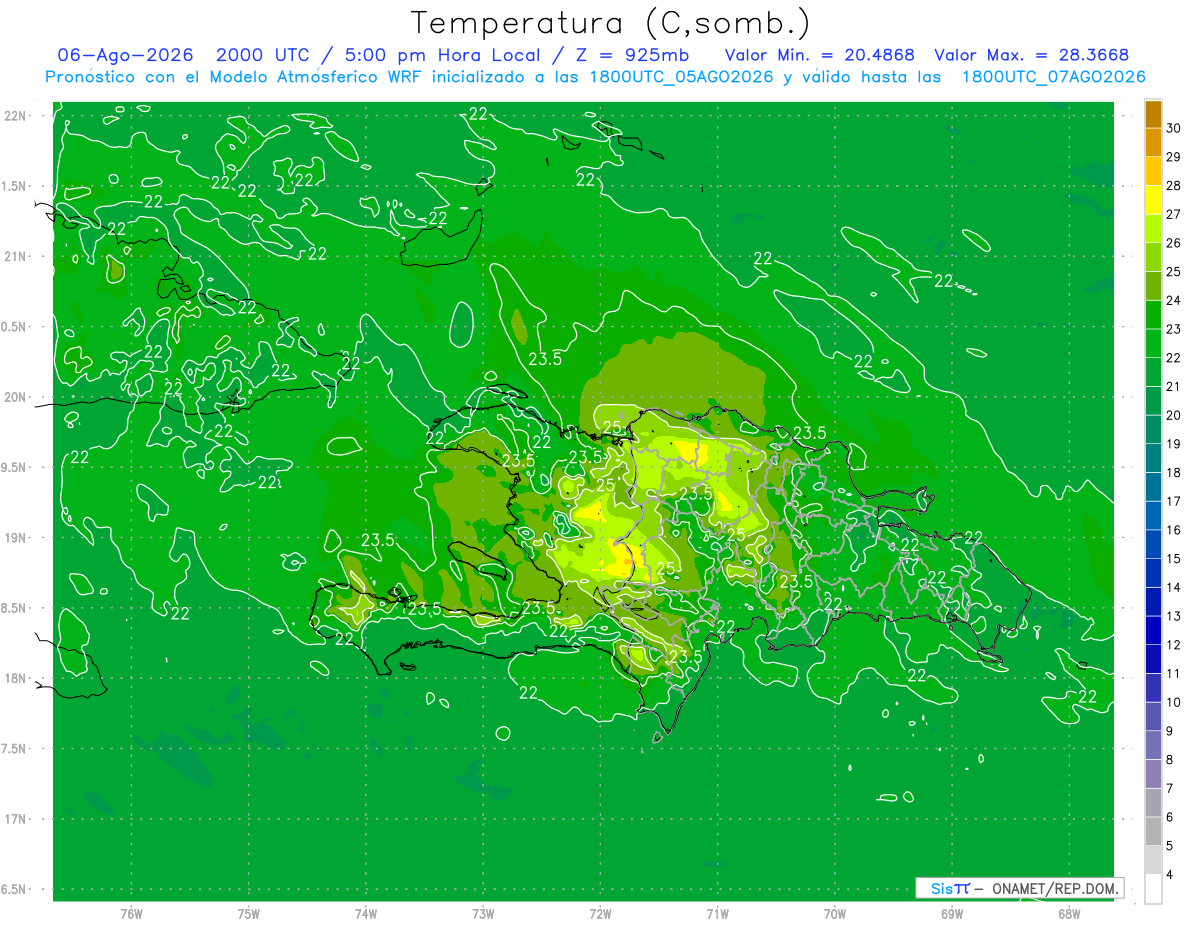This screenshot has height=927, width=1200.
Task: Click the "72W" longitude axis label
Action: coord(600,914)
